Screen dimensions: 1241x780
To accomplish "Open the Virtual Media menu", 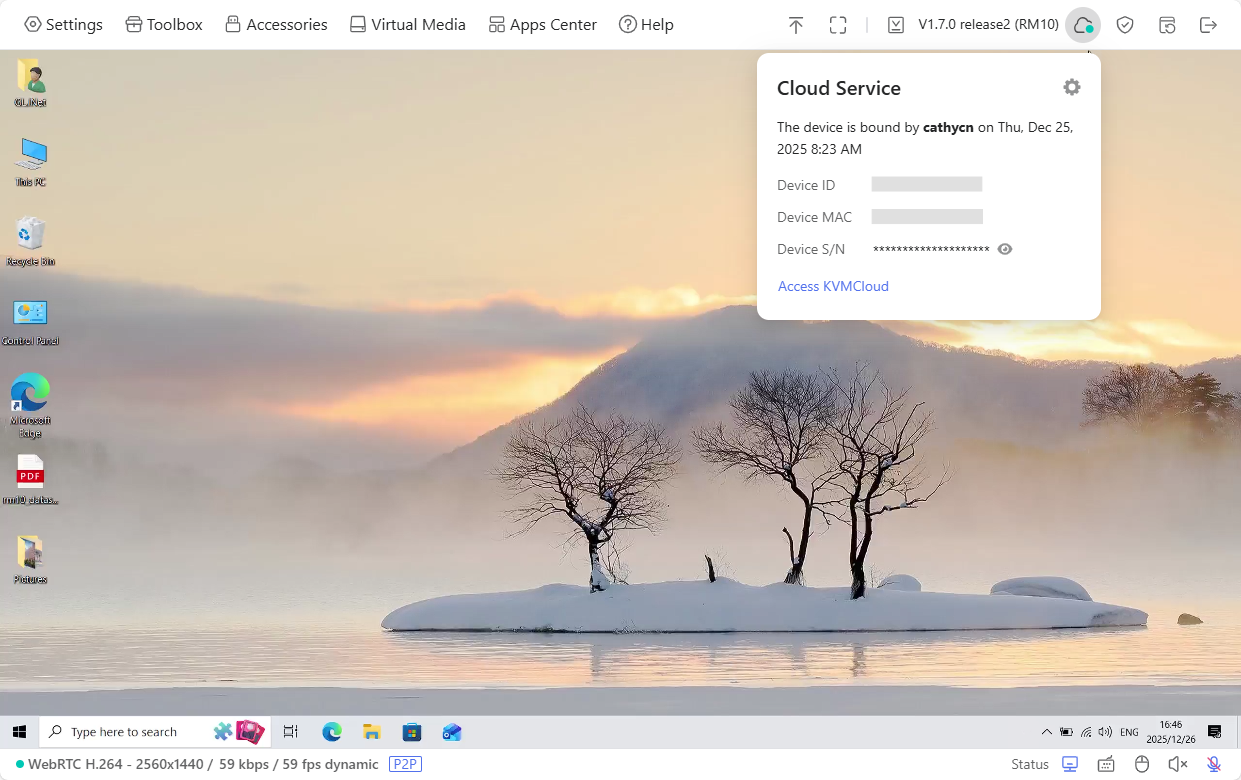I will pyautogui.click(x=407, y=24).
